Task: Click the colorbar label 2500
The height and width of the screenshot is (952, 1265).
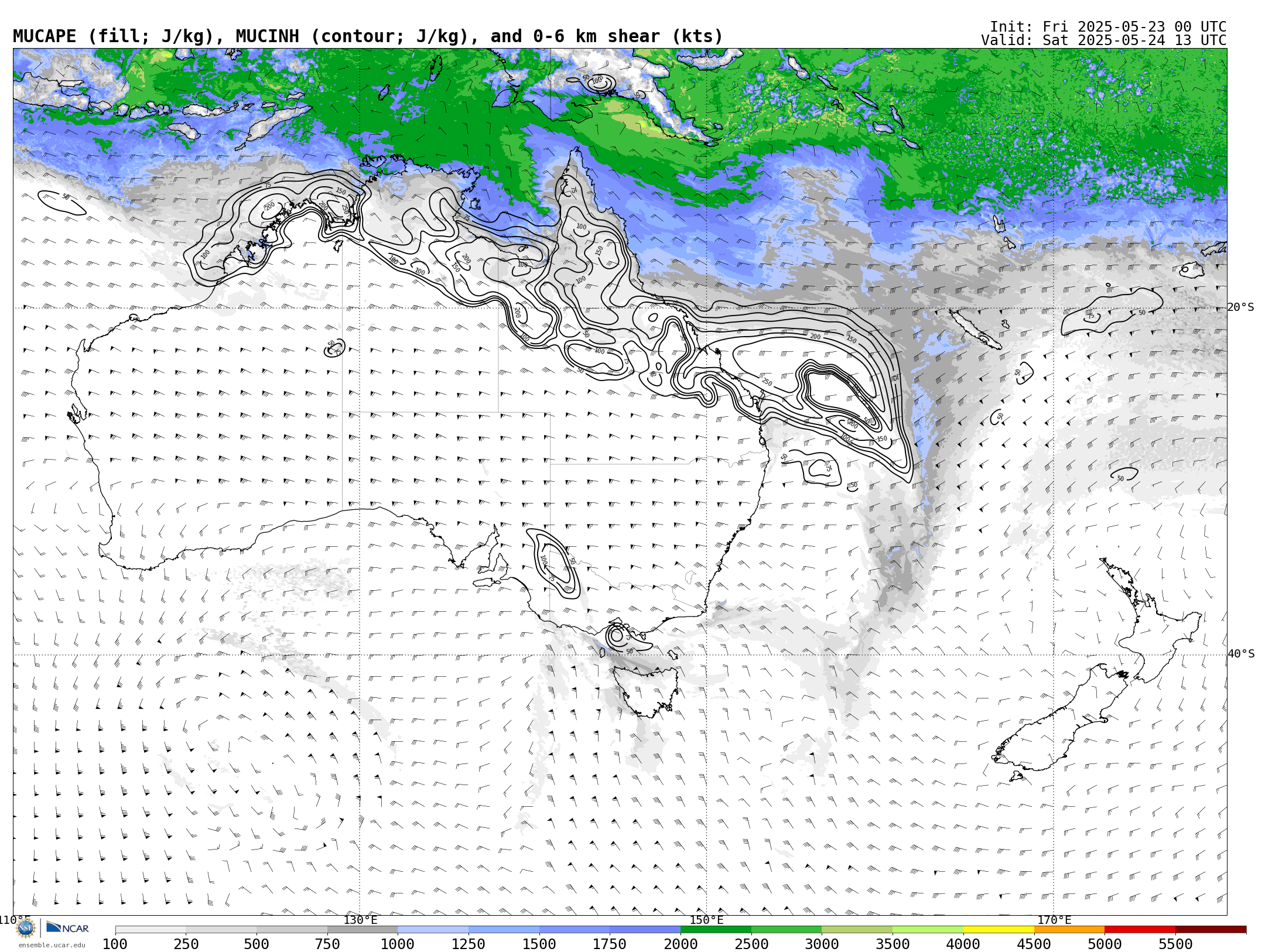Action: [x=751, y=944]
